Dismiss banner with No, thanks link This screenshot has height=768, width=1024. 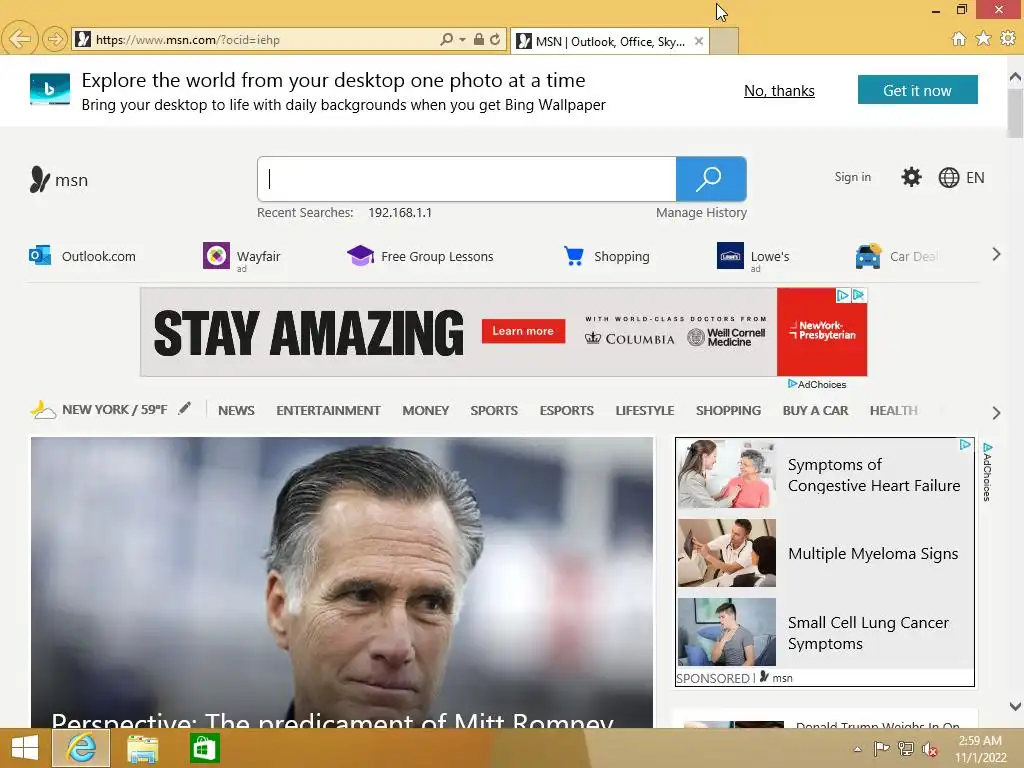pos(779,91)
